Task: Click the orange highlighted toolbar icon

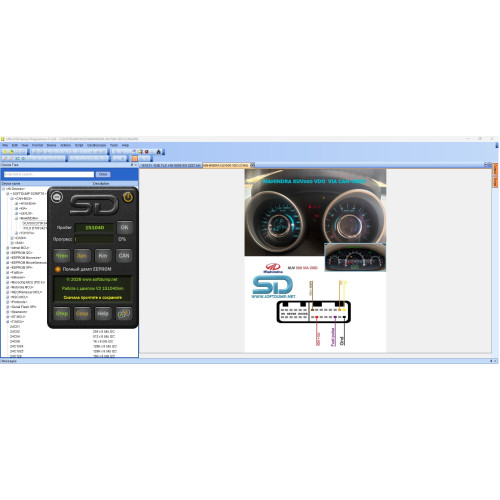Action: pos(135,158)
